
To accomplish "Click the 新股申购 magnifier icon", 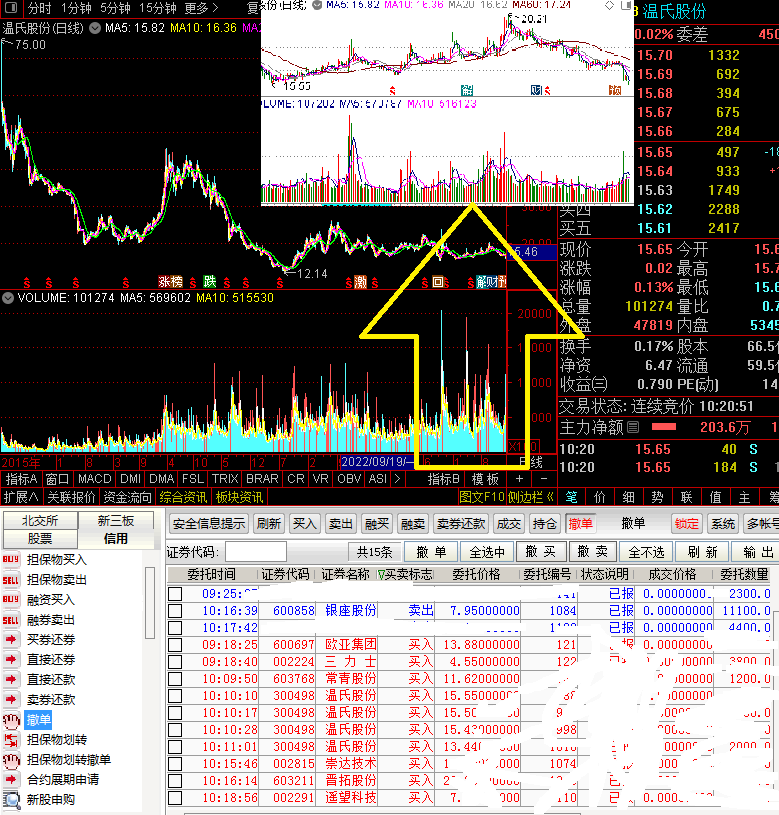I will pyautogui.click(x=11, y=799).
